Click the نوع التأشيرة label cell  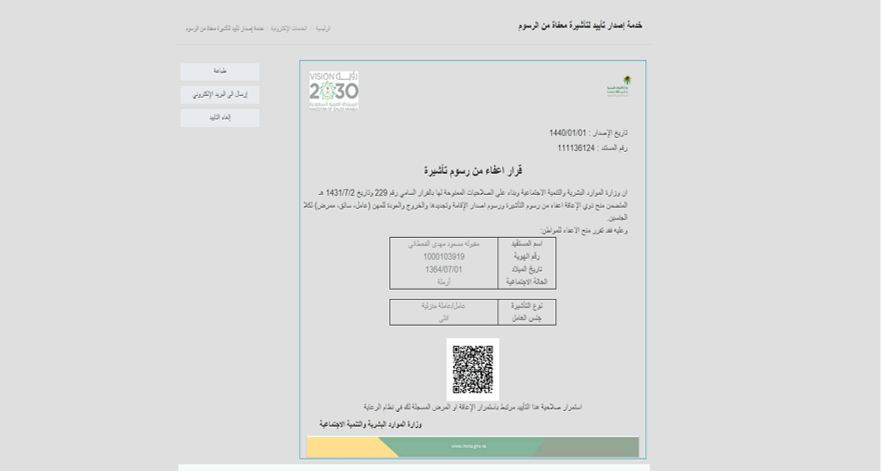click(x=527, y=306)
